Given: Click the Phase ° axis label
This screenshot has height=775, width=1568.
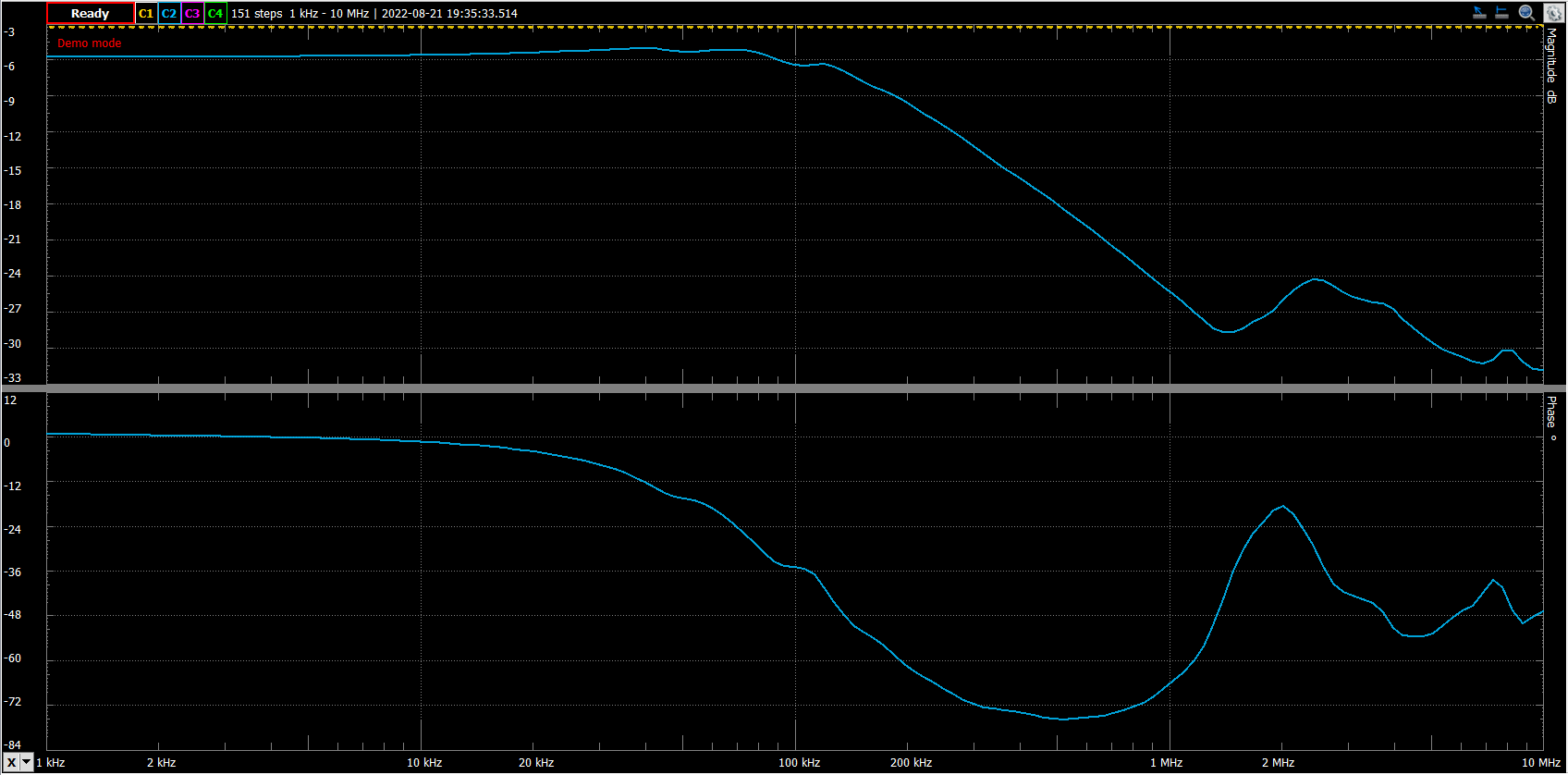Looking at the screenshot, I should tap(1551, 418).
